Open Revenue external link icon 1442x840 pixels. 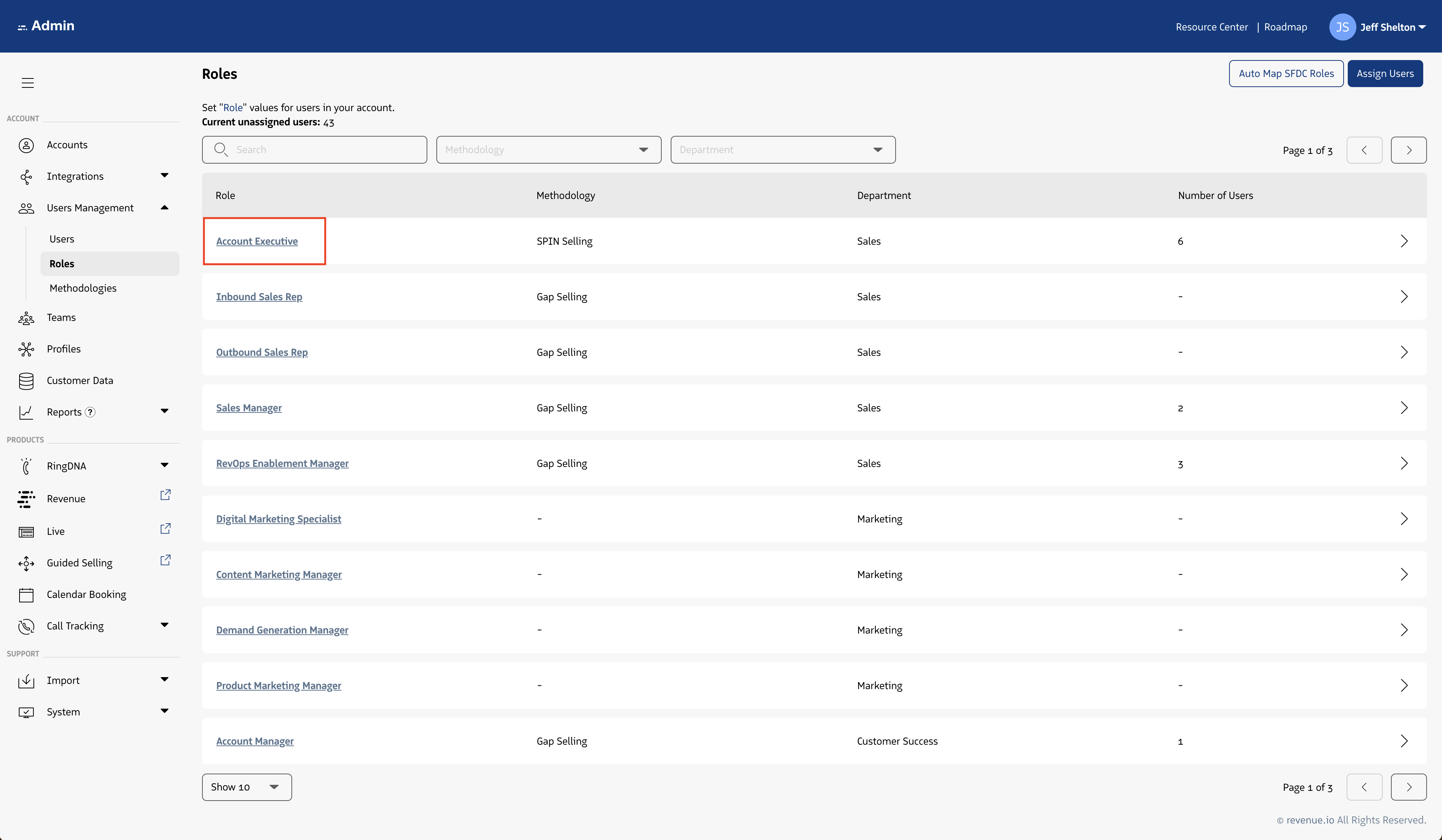(x=165, y=495)
